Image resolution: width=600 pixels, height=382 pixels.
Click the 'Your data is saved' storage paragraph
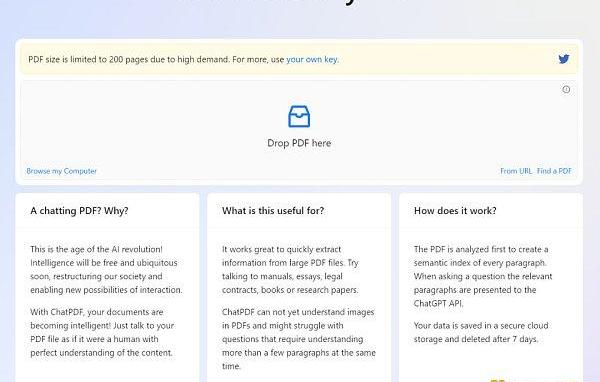point(481,332)
